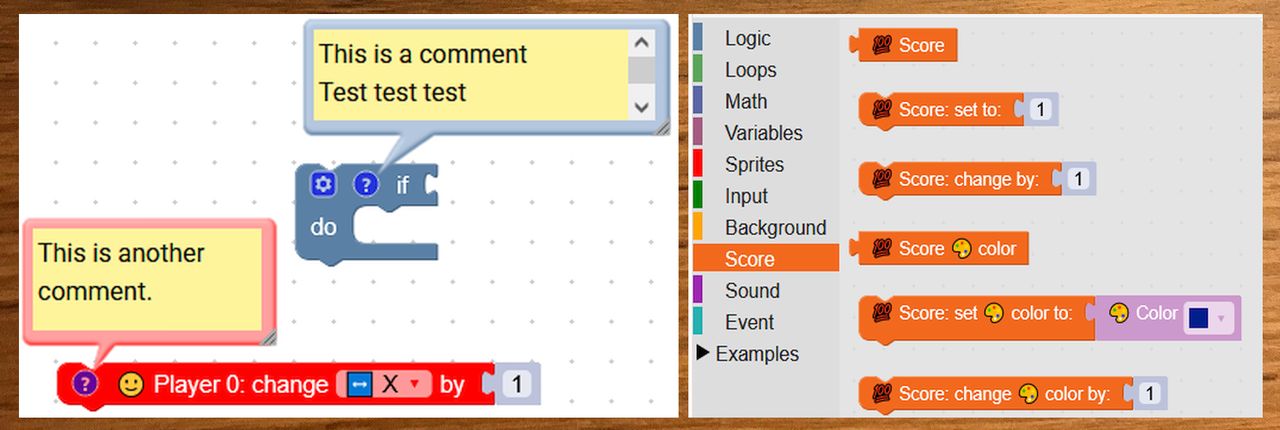1280x430 pixels.
Task: Click the palette icon in the purple Color block
Action: tap(1120, 314)
